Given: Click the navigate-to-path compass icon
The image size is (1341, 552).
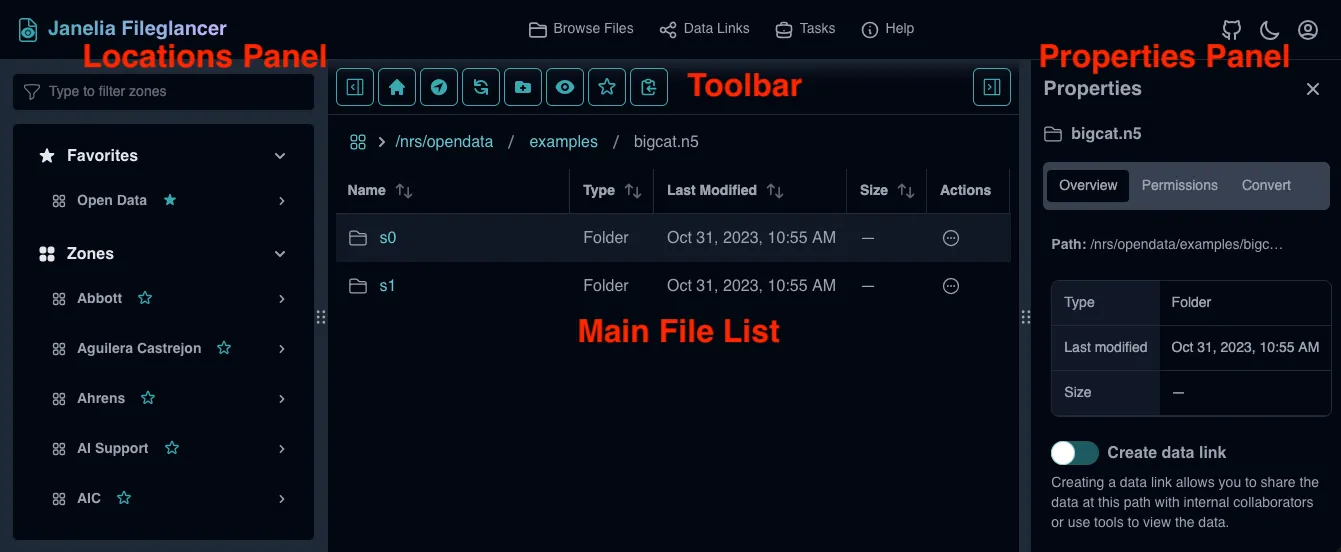Looking at the screenshot, I should (x=439, y=87).
